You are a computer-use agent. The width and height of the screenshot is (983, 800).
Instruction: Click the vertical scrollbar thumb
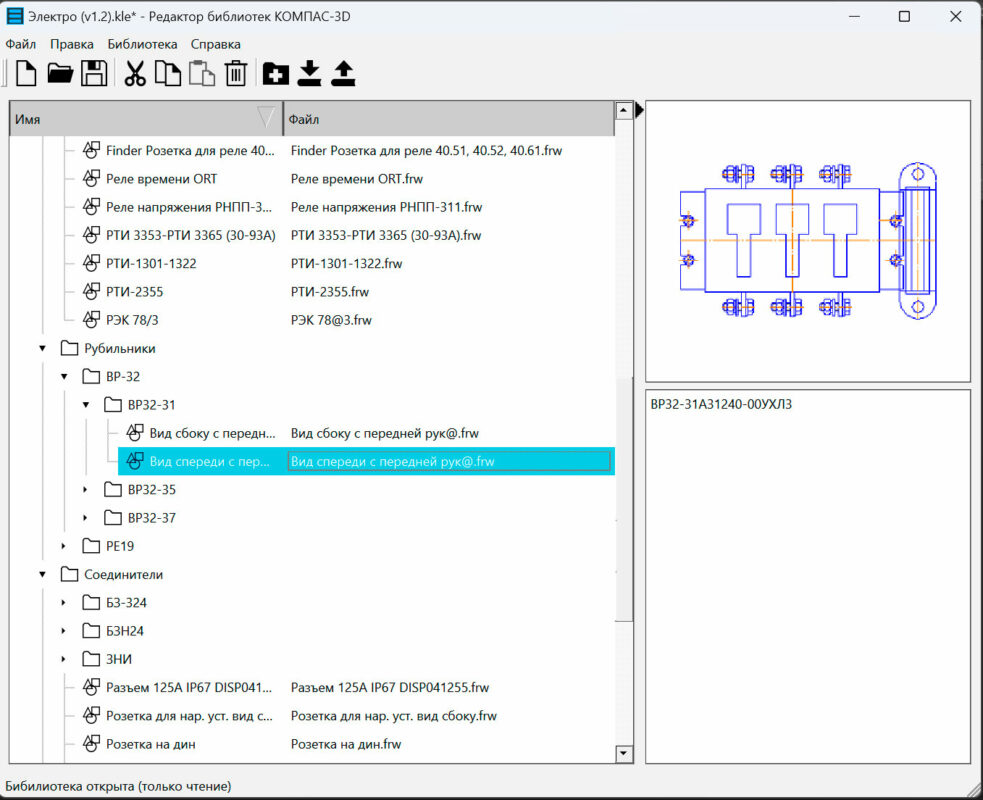pyautogui.click(x=624, y=499)
